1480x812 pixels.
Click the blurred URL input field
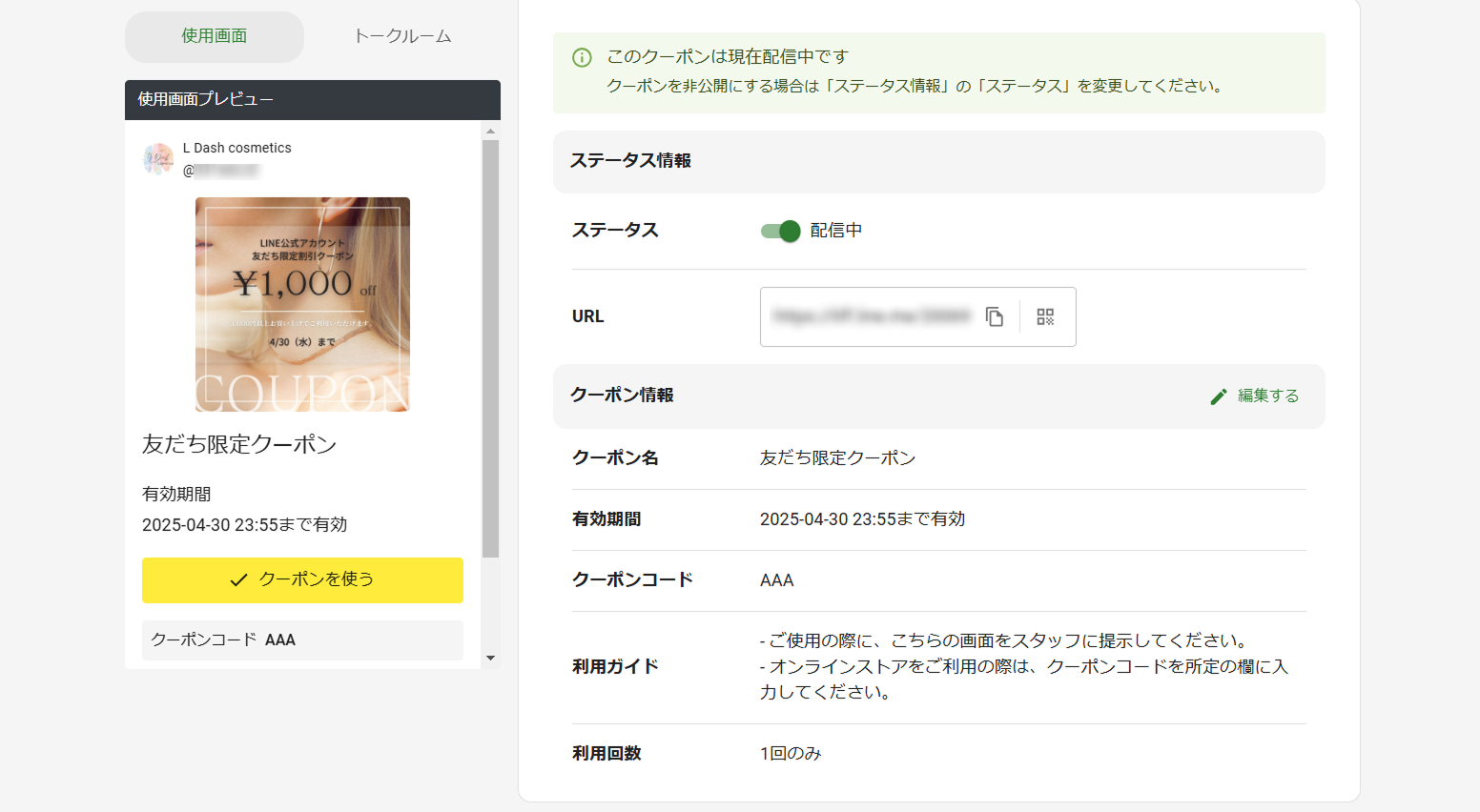(872, 316)
